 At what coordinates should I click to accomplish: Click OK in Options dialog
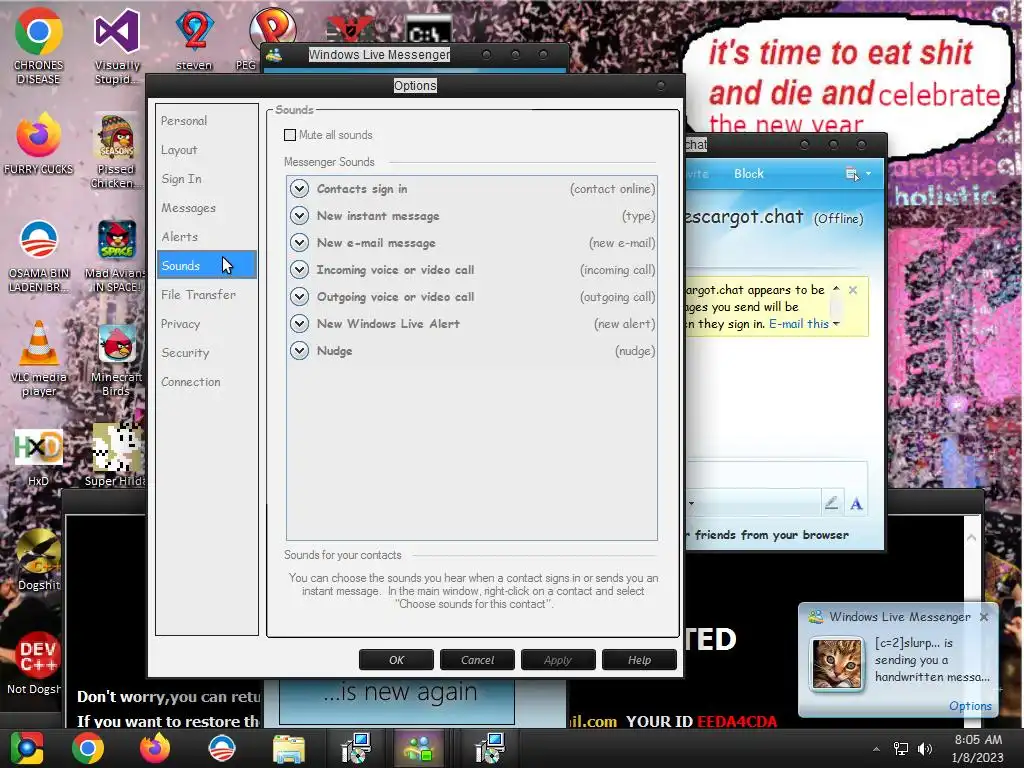click(x=396, y=660)
